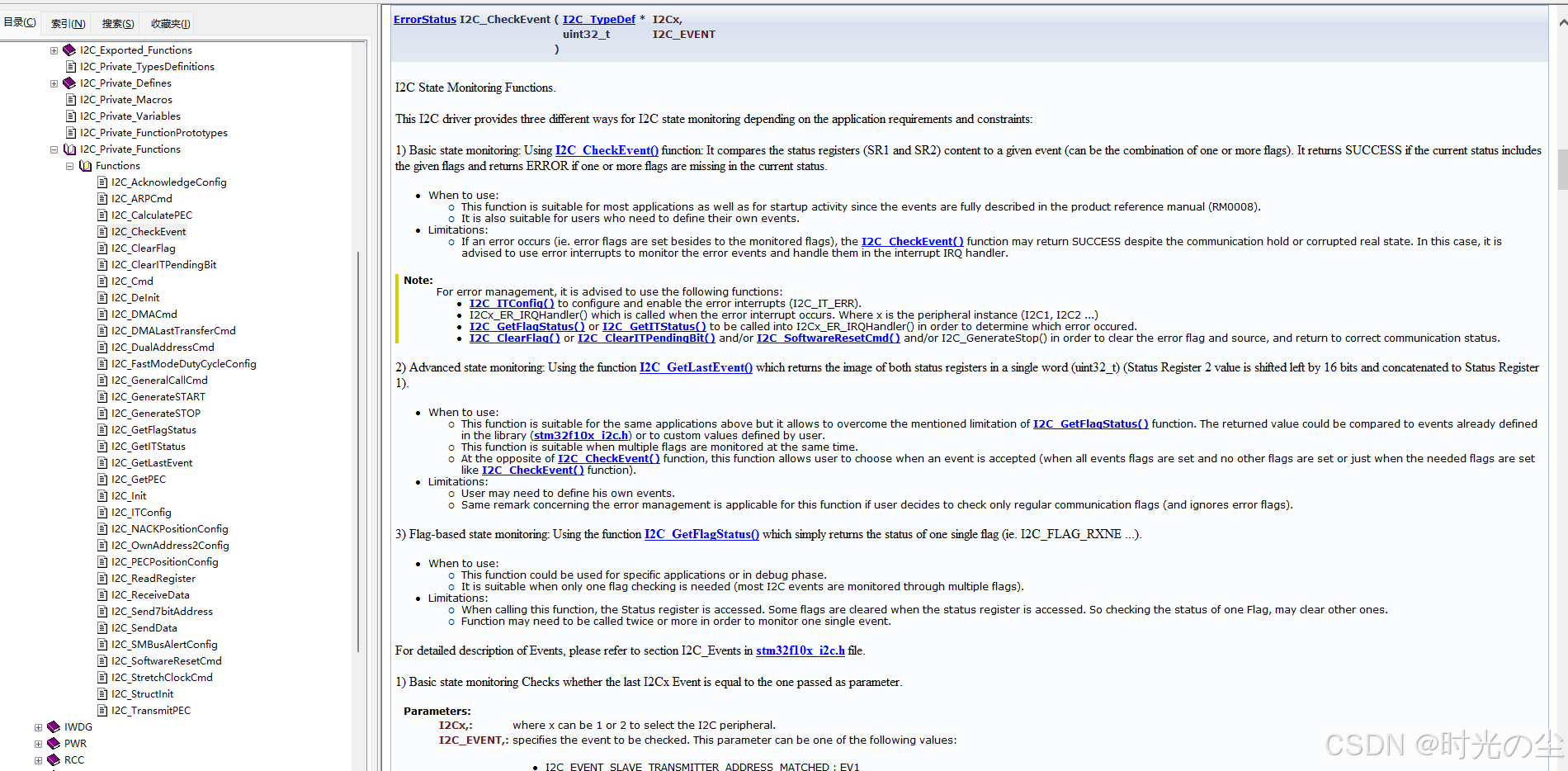1568x771 pixels.
Task: Click the page icon of I2C_Private_FunctionPrototypes
Action: [71, 133]
